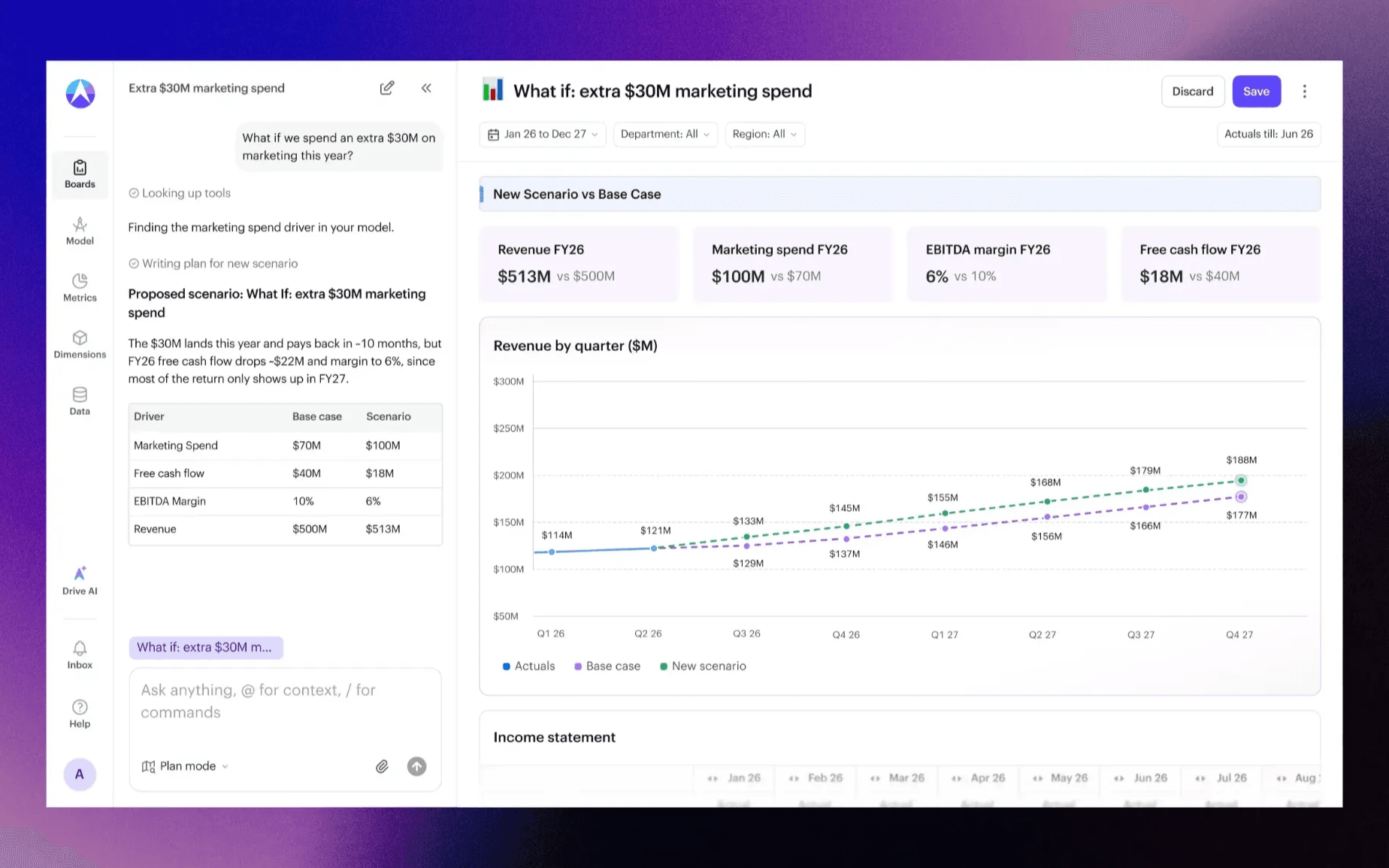
Task: Go to Metrics in the sidebar
Action: [80, 288]
